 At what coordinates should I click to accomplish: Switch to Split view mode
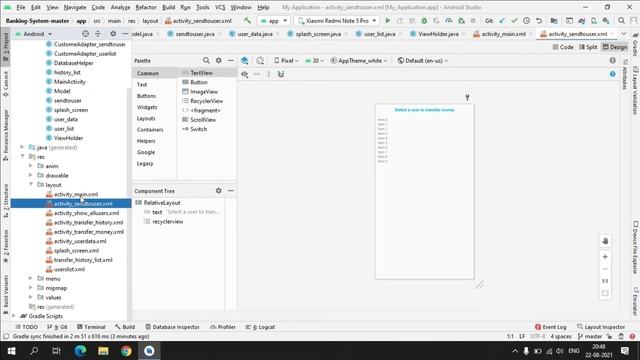coord(588,47)
